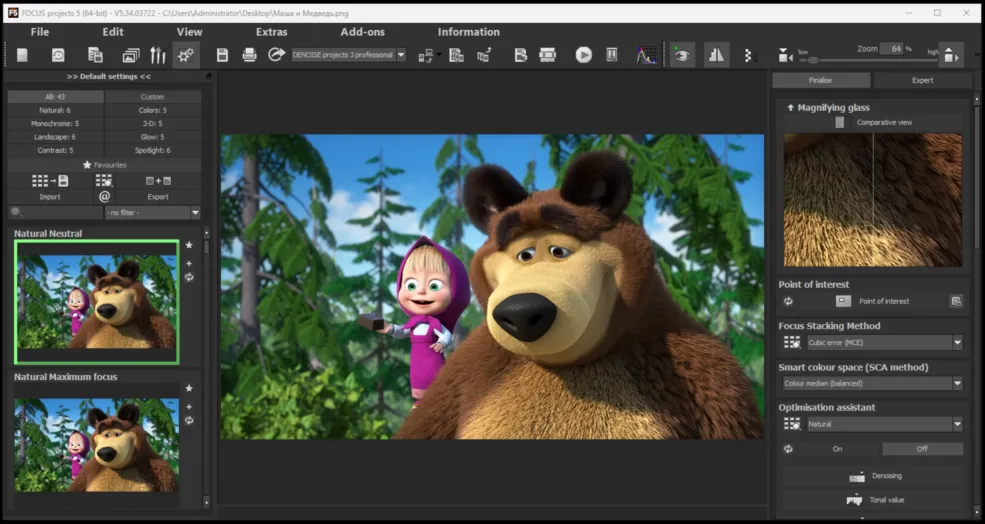The height and width of the screenshot is (524, 985).
Task: Click the dotted border pattern icon
Action: tap(748, 55)
